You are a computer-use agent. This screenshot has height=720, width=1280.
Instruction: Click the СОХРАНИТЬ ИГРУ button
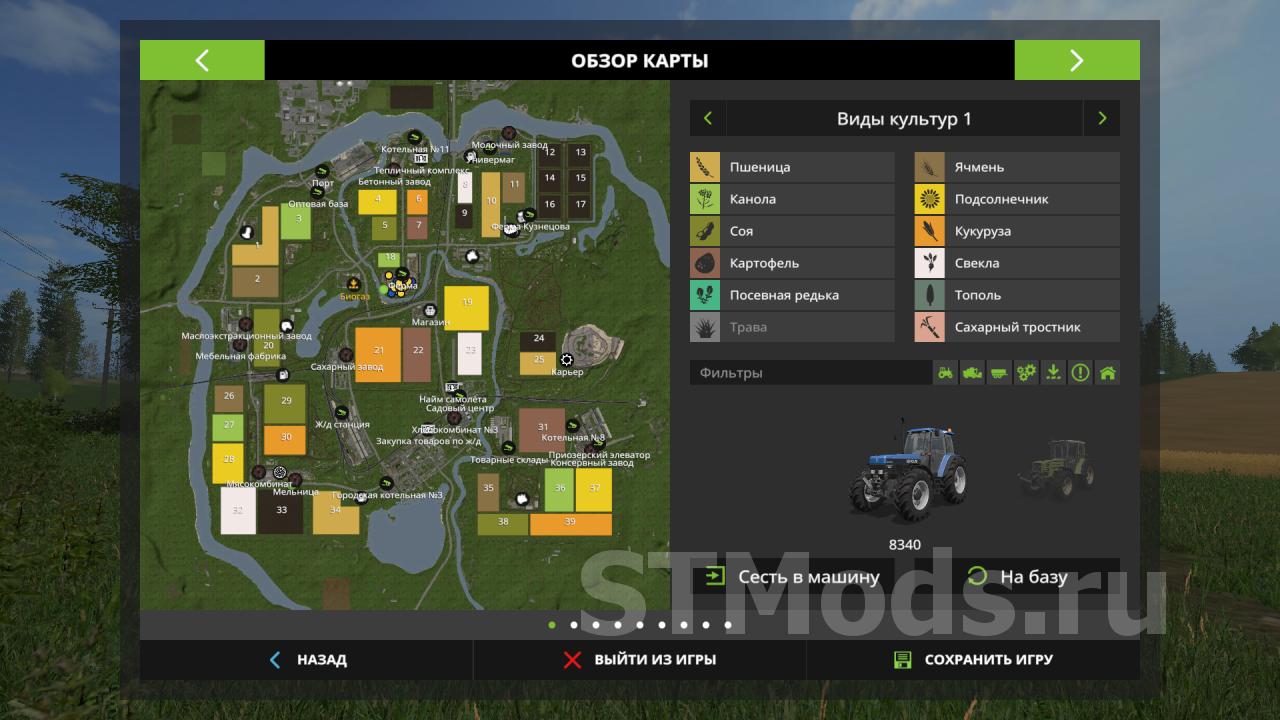[973, 660]
